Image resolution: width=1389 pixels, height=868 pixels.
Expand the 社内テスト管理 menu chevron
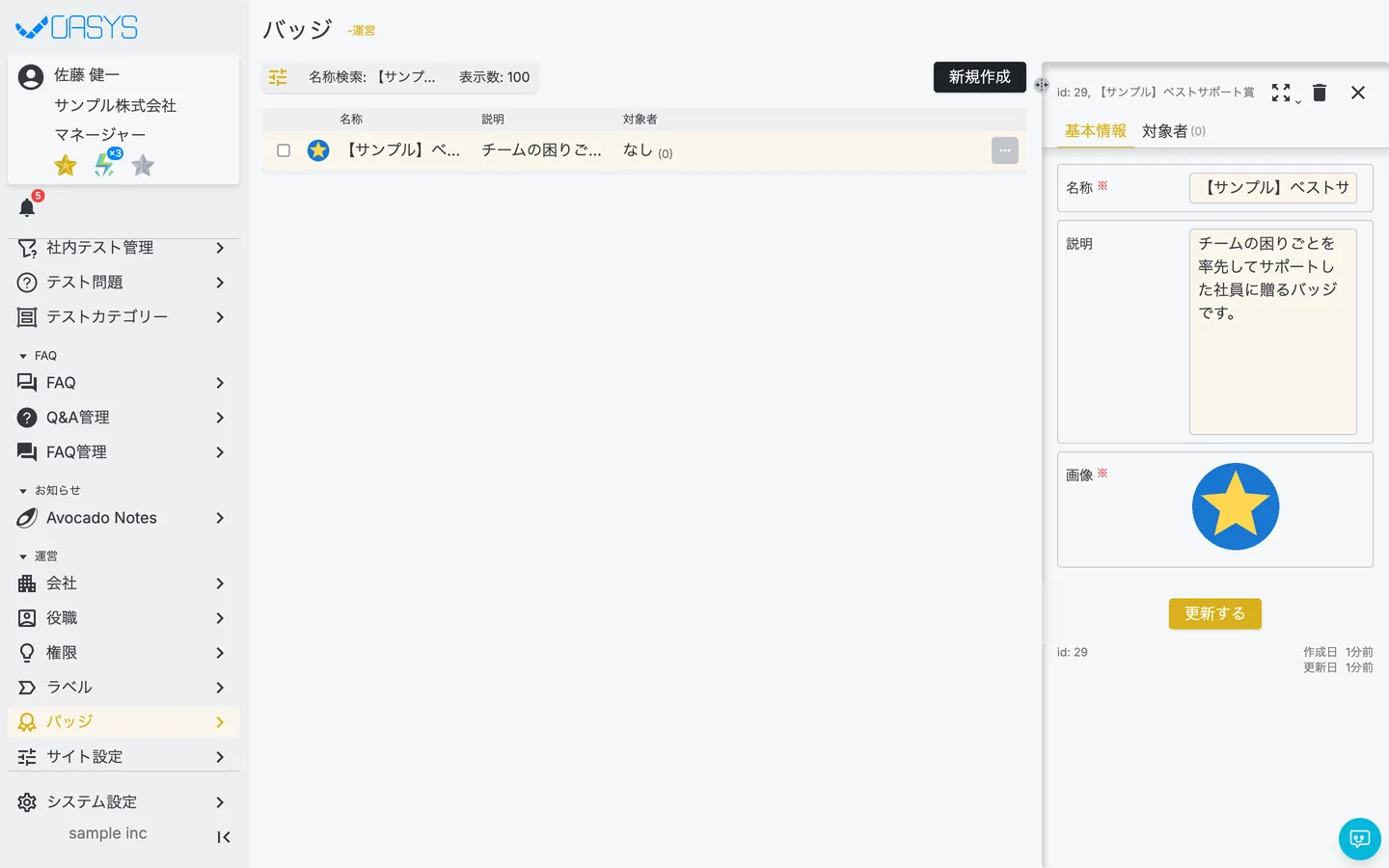click(x=220, y=248)
